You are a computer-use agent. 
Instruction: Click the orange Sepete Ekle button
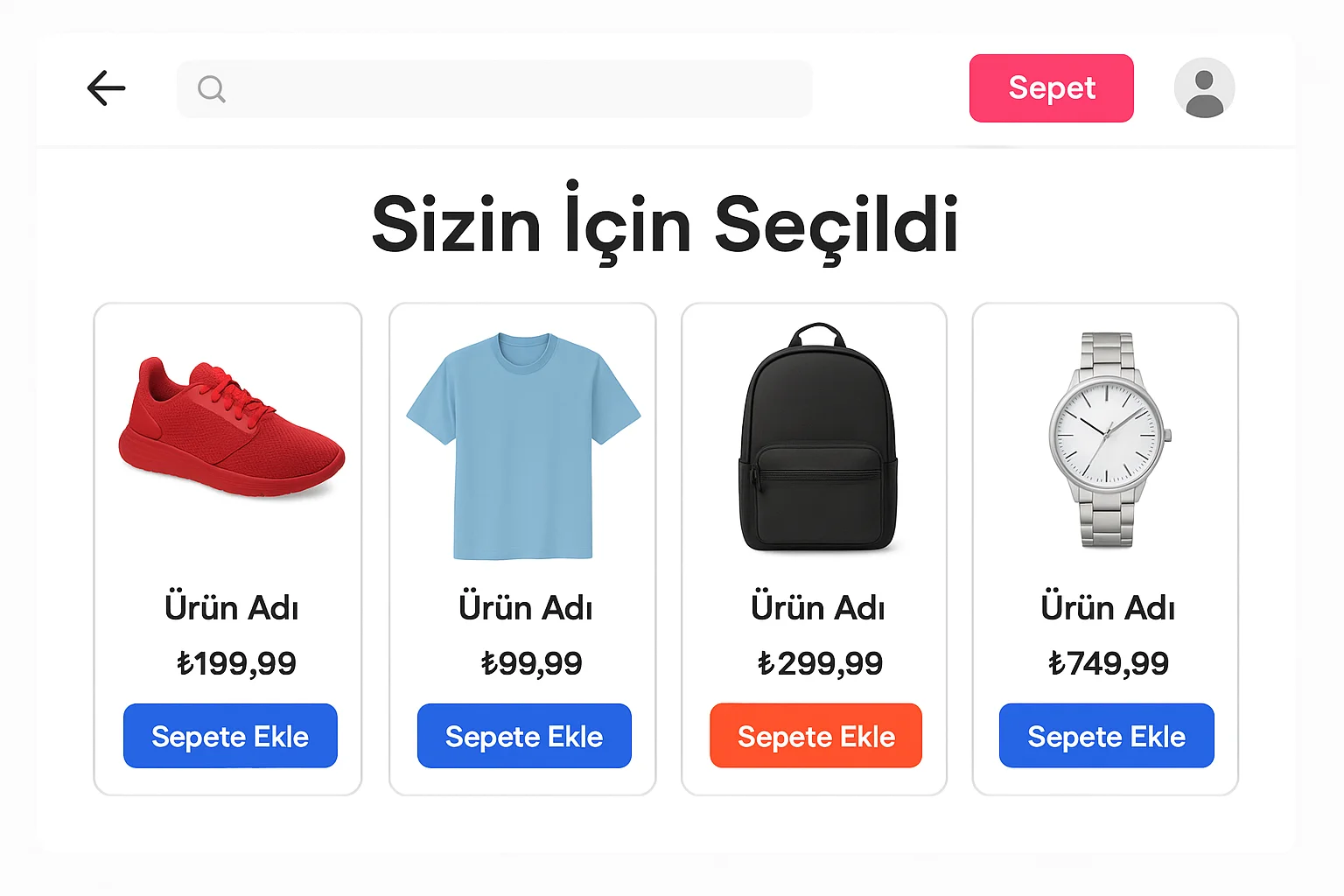point(815,736)
